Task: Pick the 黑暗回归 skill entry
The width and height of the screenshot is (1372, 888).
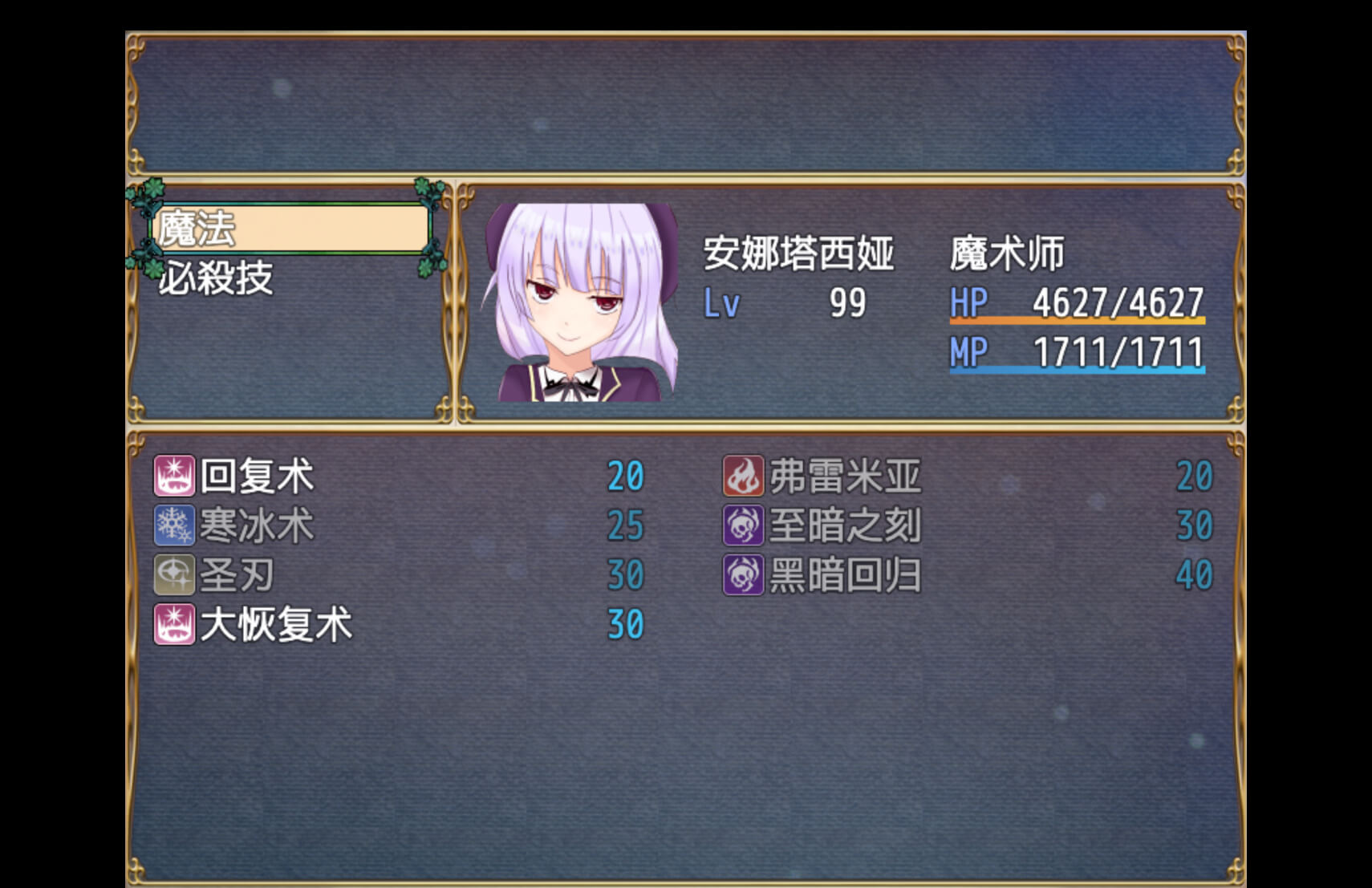Action: click(968, 575)
